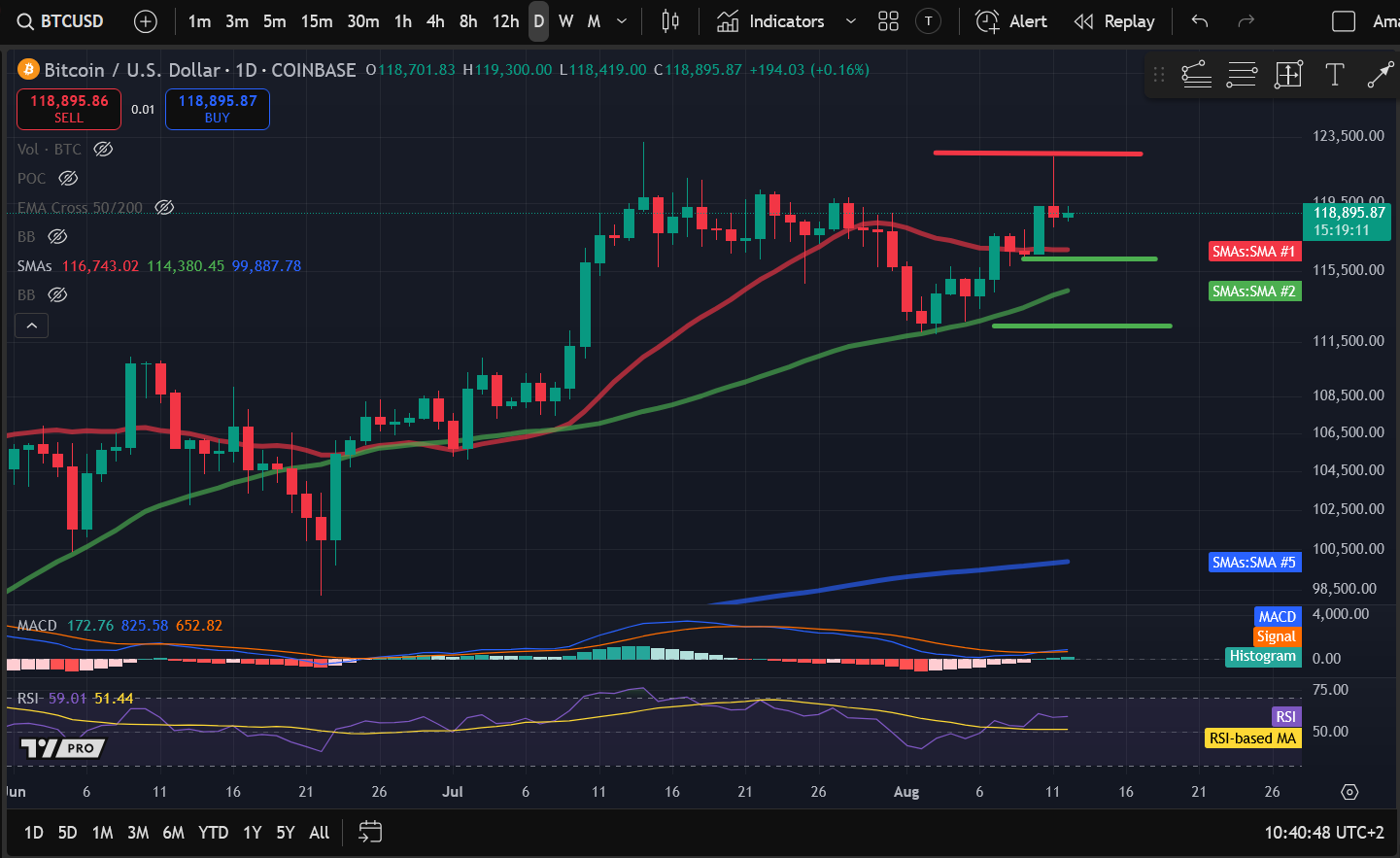Select the horizontal lines drawing tool
Image resolution: width=1400 pixels, height=858 pixels.
point(1243,75)
